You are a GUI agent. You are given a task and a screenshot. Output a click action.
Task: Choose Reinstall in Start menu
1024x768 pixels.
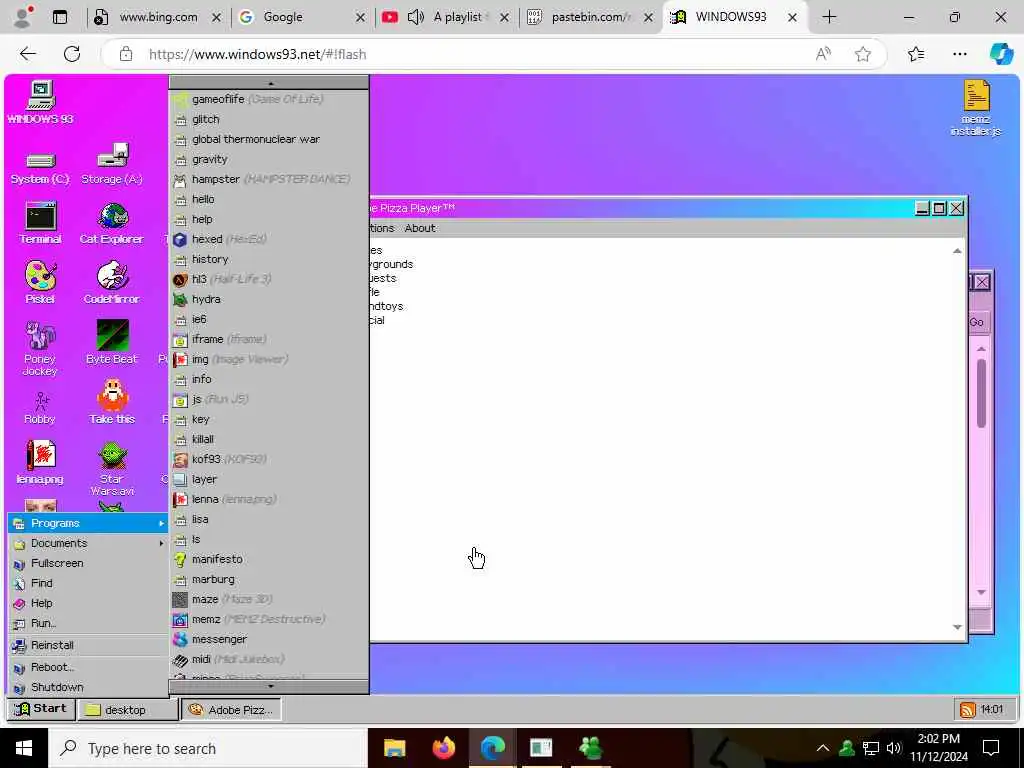(88, 645)
